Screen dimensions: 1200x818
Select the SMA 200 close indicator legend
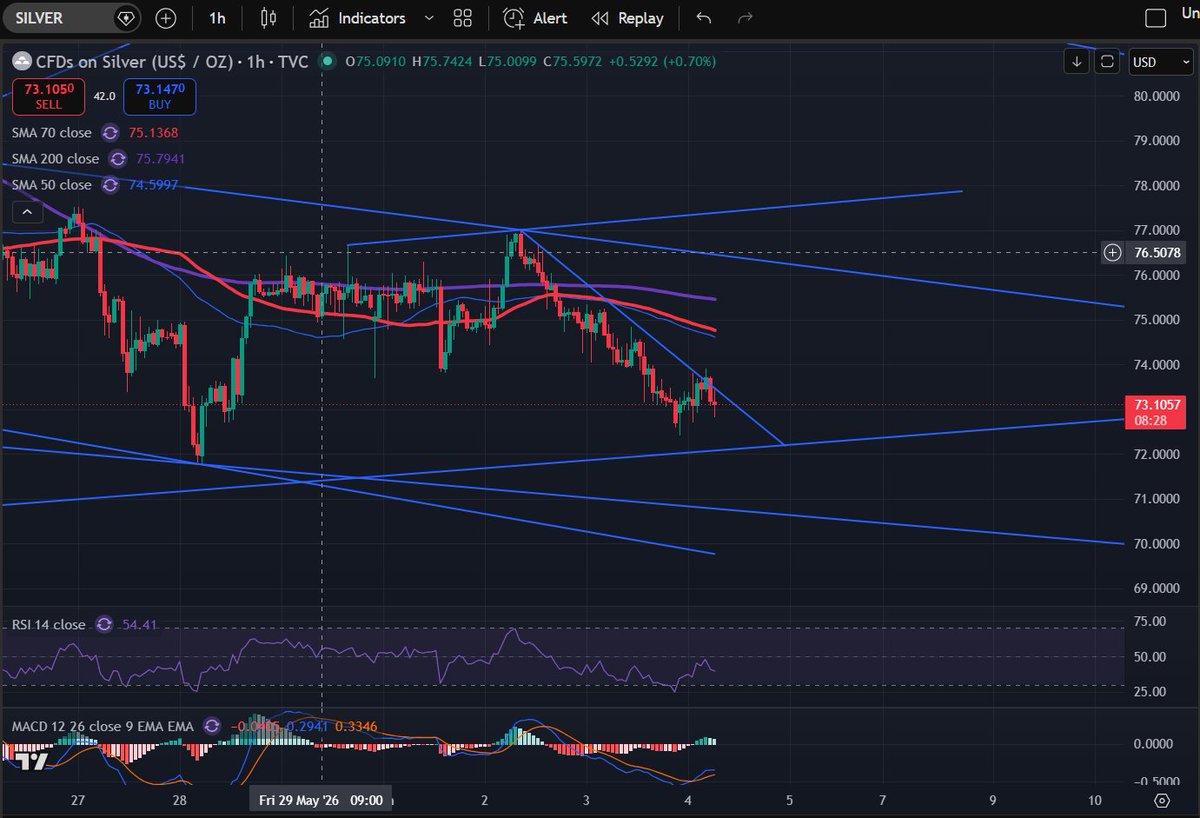[55, 158]
